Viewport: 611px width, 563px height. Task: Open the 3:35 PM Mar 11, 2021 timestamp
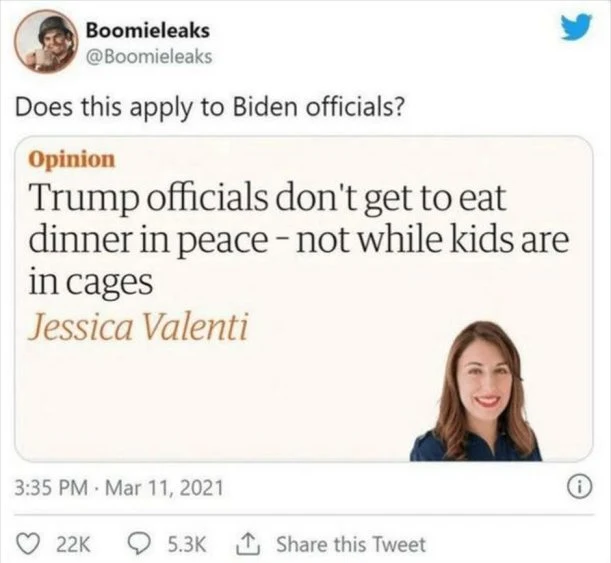click(x=119, y=488)
